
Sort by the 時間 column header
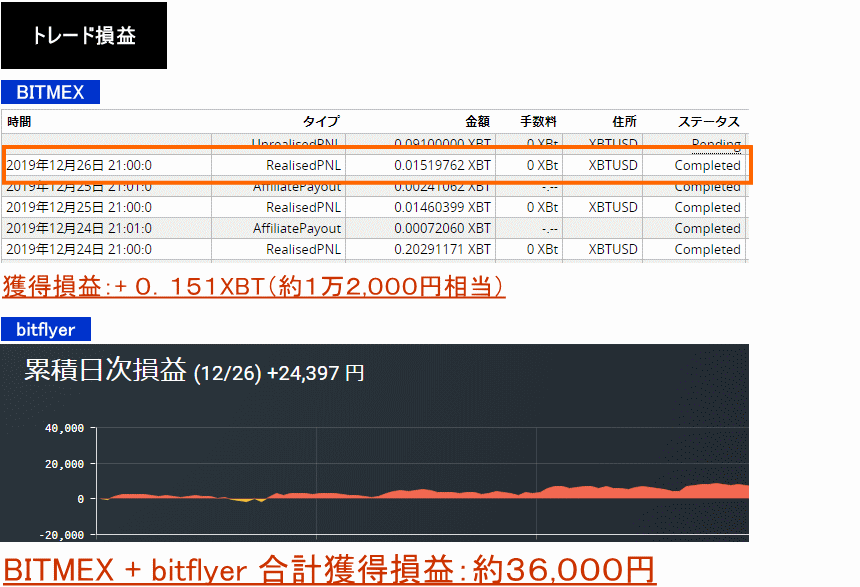[x=19, y=121]
